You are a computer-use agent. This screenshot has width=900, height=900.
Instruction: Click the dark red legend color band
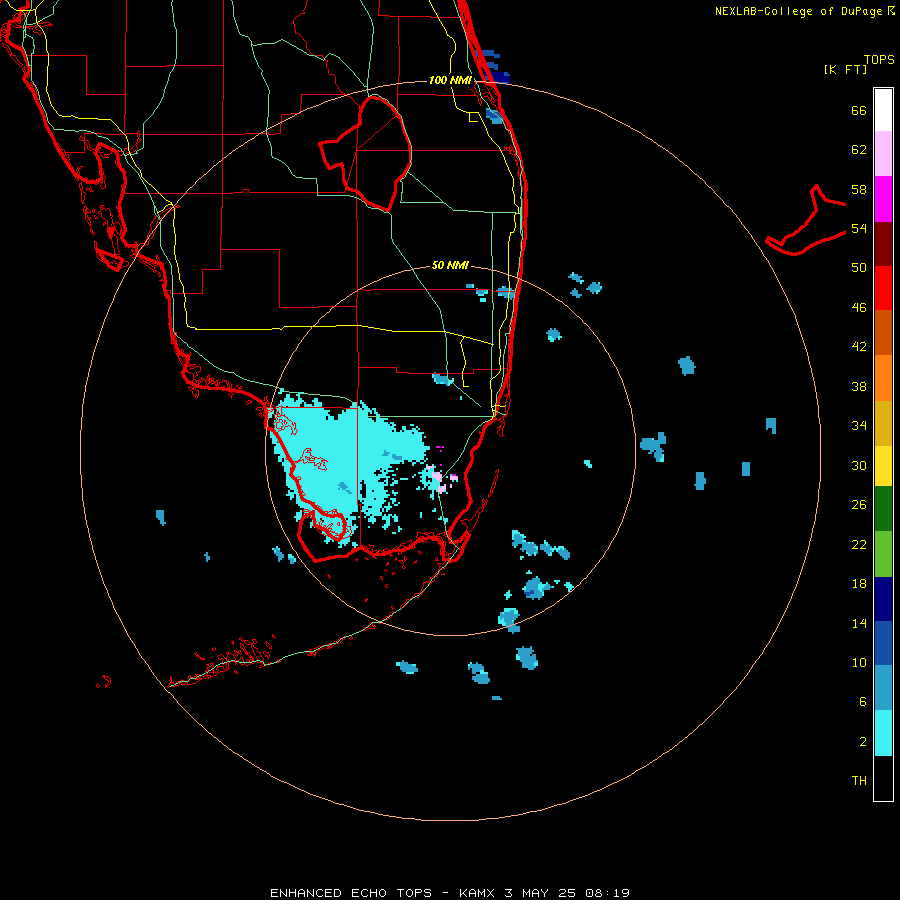coord(883,244)
